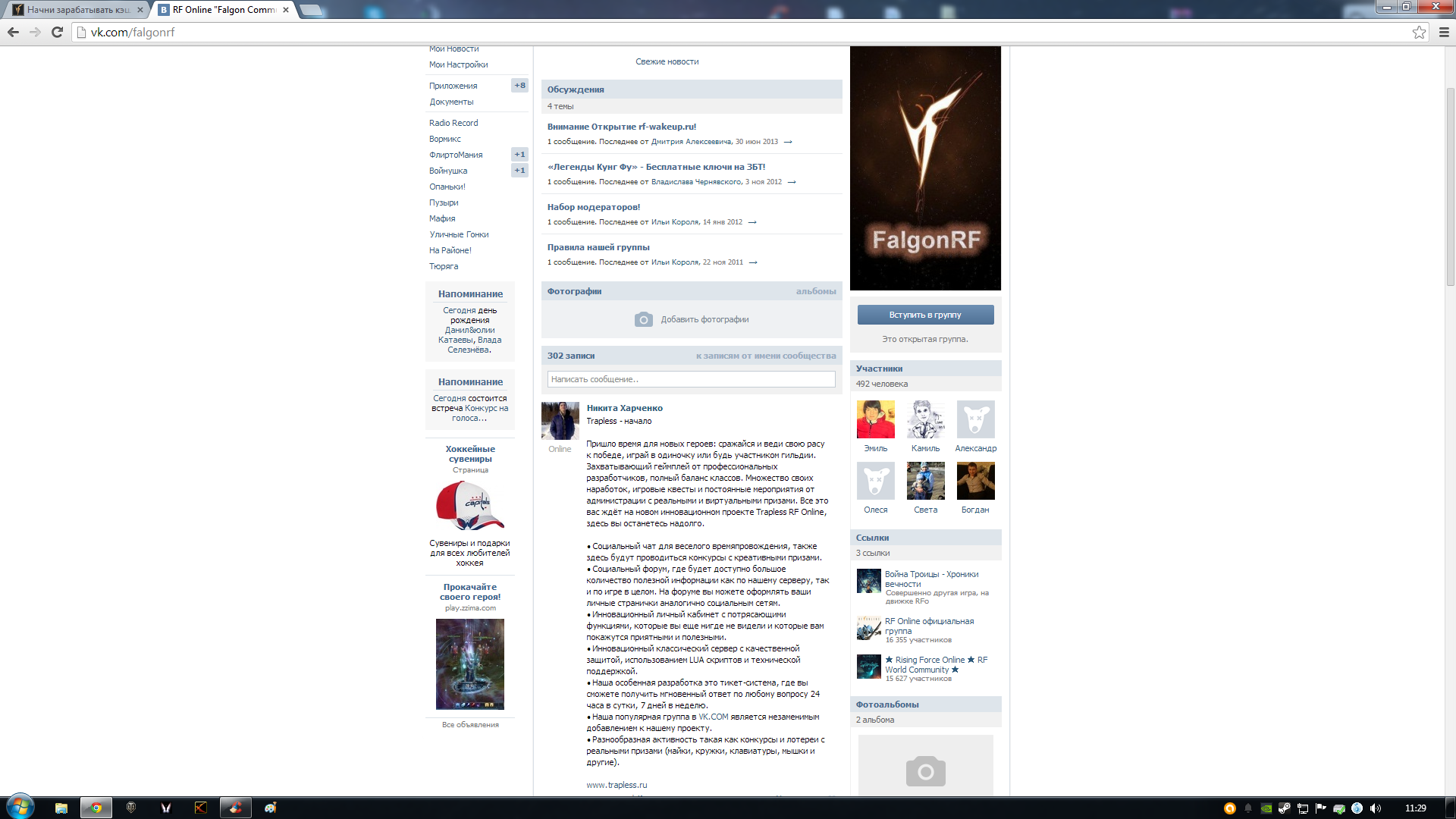Click the Chrome icon in the taskbar
The image size is (1456, 819).
[x=96, y=808]
